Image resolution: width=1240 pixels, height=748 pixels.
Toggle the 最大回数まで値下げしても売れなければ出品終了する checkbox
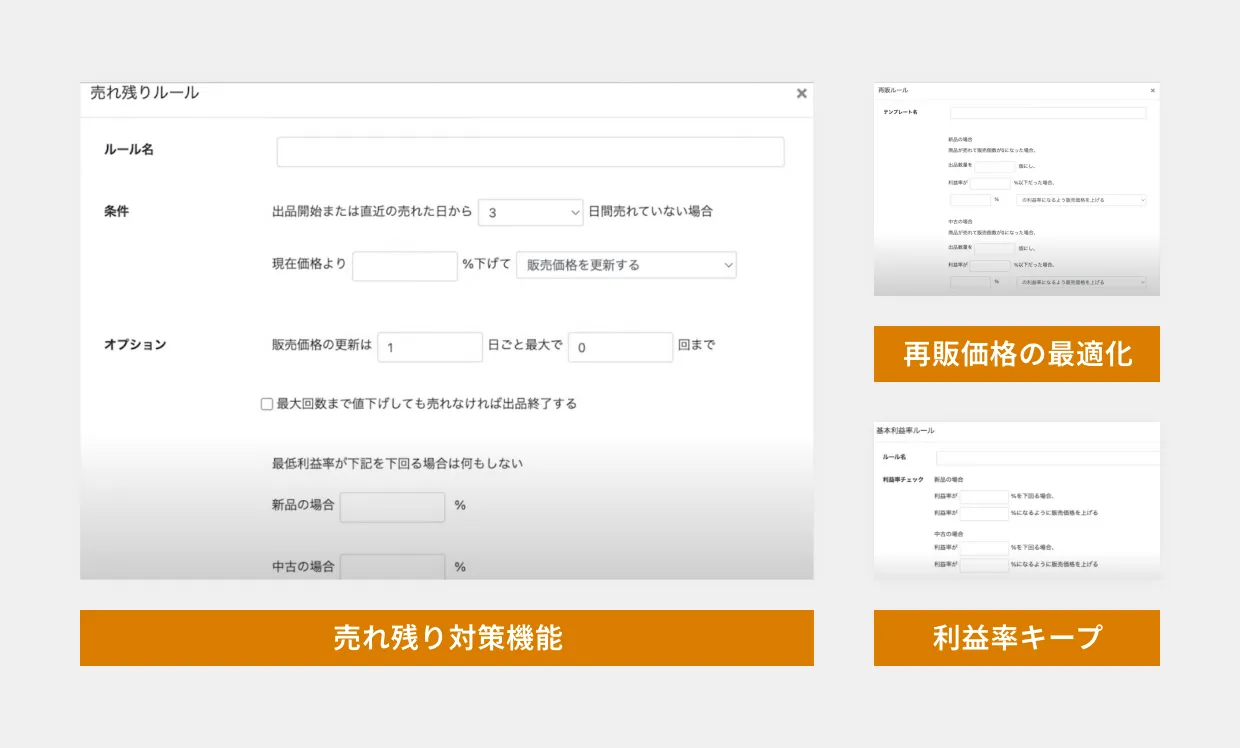(267, 404)
